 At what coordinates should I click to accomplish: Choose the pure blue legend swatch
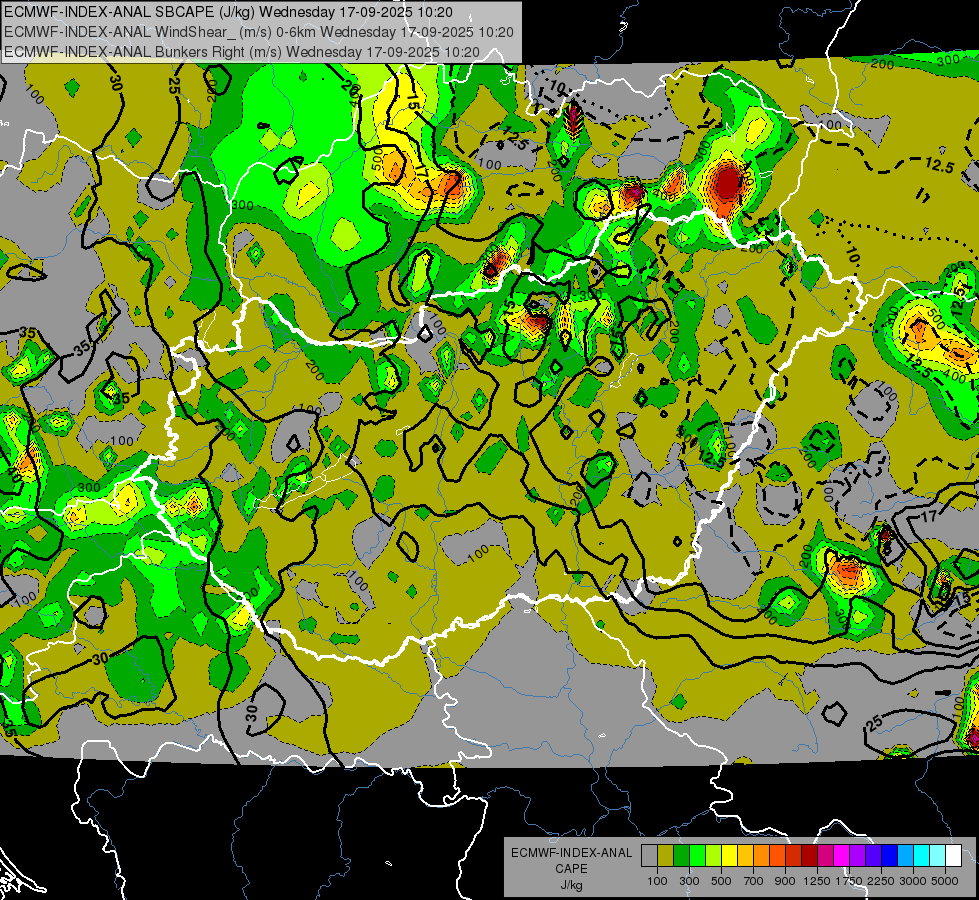tap(889, 856)
